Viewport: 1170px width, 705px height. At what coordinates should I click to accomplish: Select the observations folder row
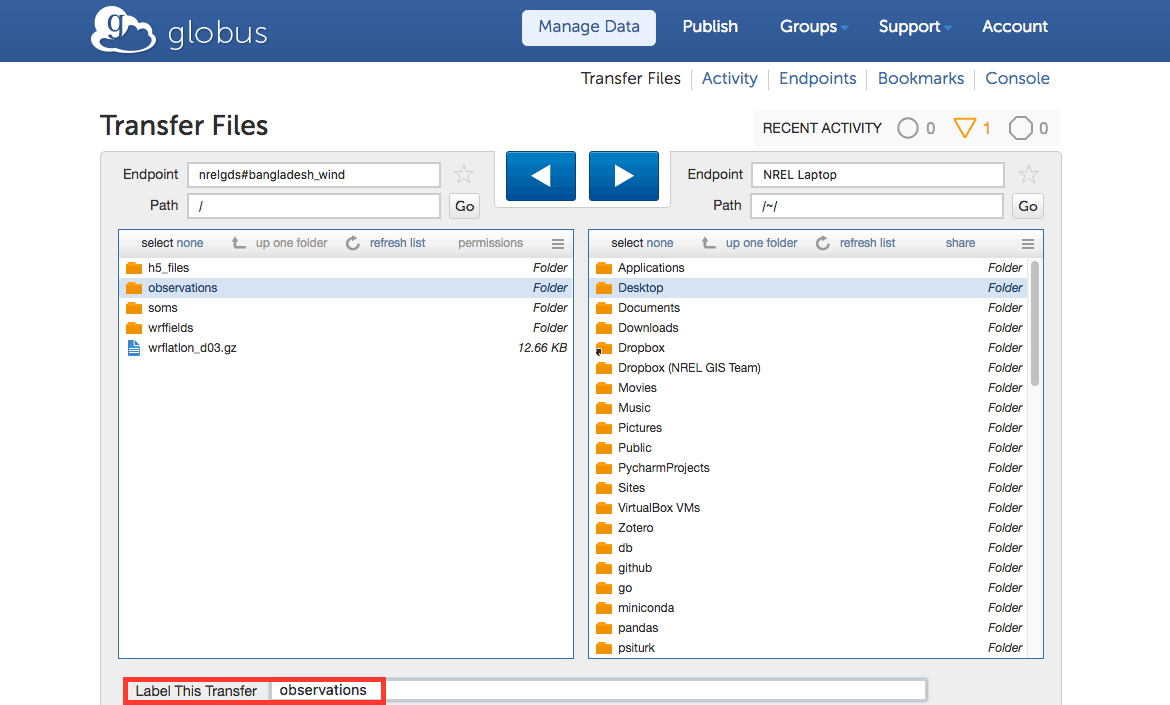click(x=346, y=288)
